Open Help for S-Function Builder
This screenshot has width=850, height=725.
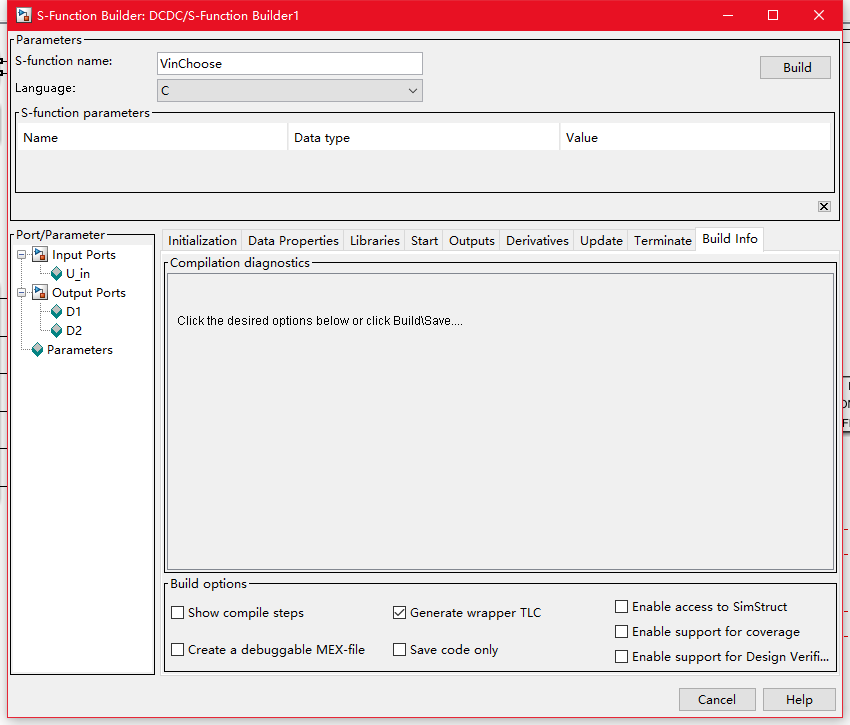click(799, 700)
